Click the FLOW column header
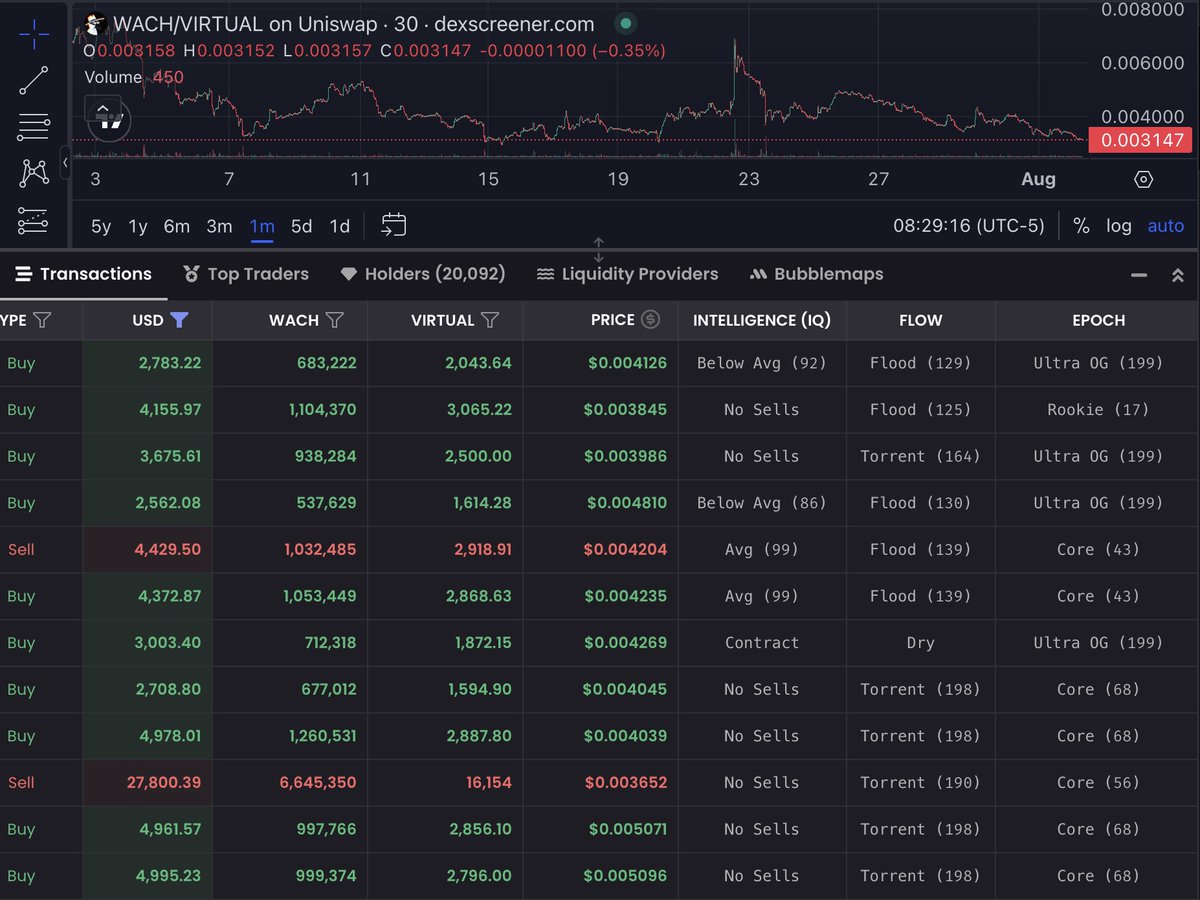This screenshot has height=900, width=1200. (x=920, y=320)
